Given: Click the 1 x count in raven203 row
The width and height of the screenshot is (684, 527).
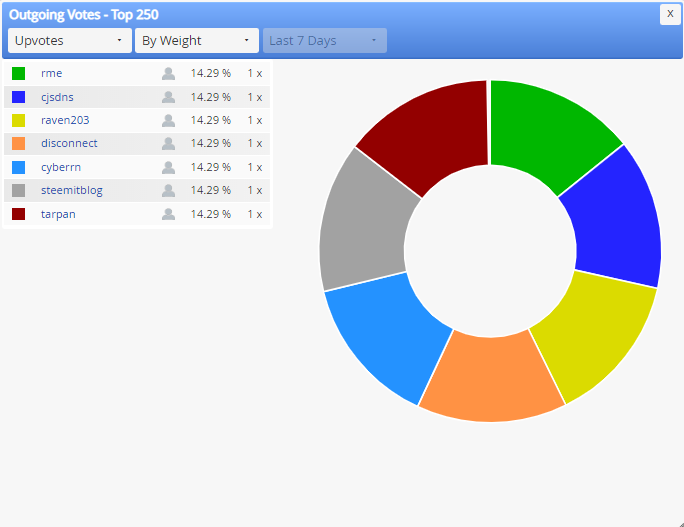Looking at the screenshot, I should point(255,120).
